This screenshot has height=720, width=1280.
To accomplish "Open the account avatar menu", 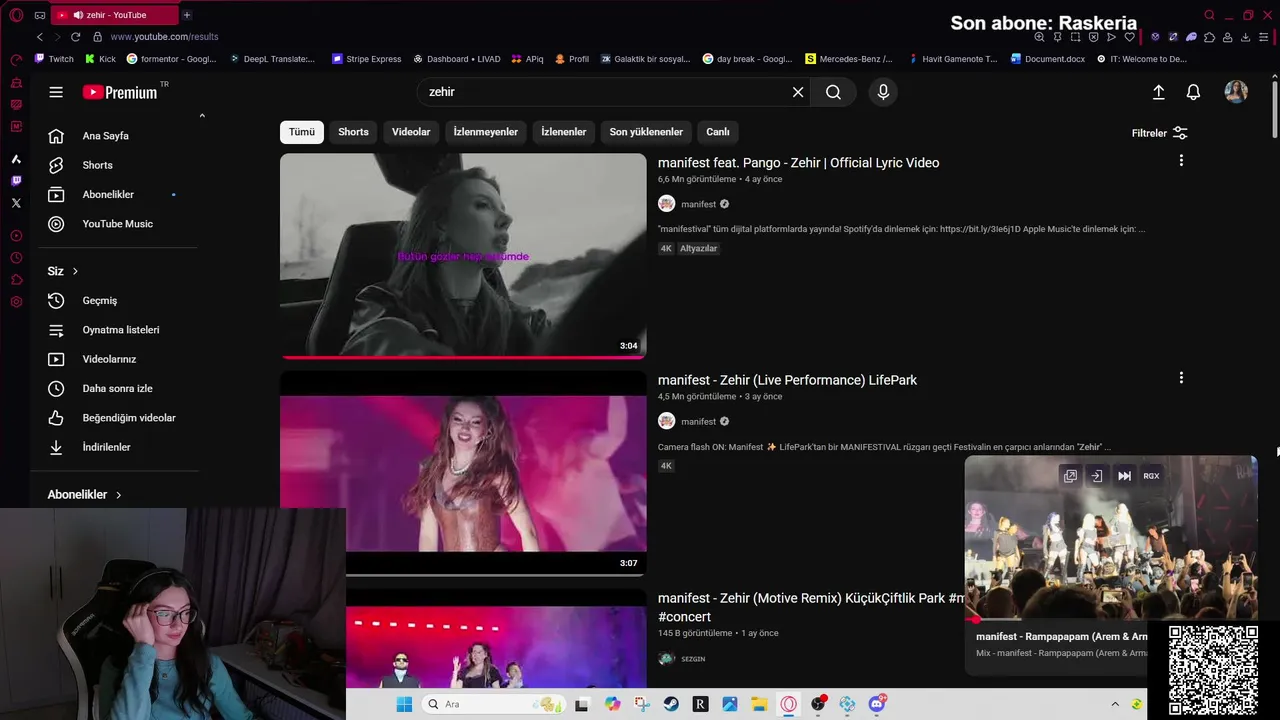I will coord(1236,92).
